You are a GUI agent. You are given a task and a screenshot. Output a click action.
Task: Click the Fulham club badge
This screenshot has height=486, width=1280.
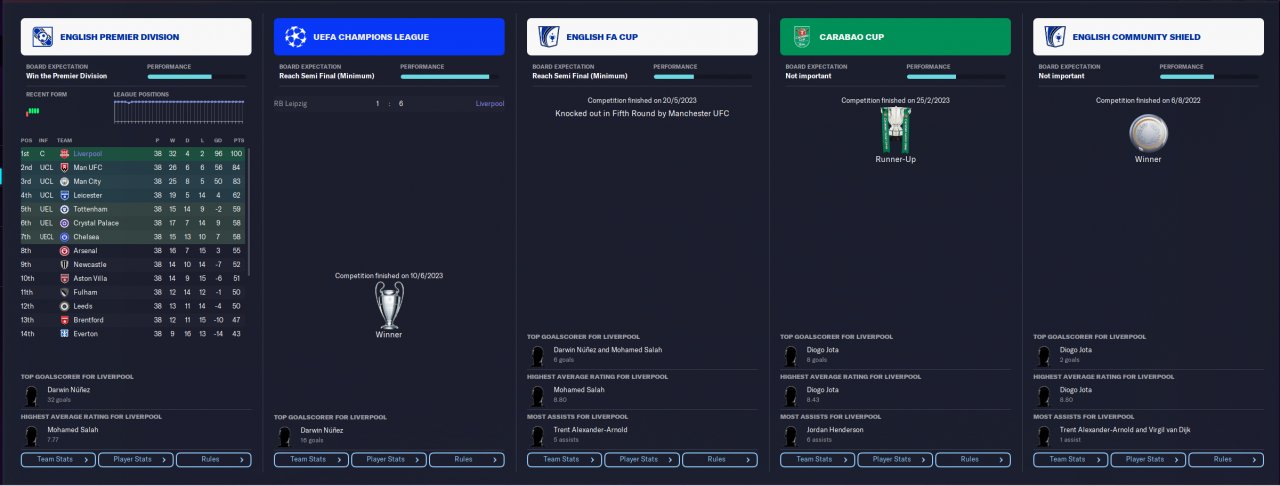click(64, 292)
